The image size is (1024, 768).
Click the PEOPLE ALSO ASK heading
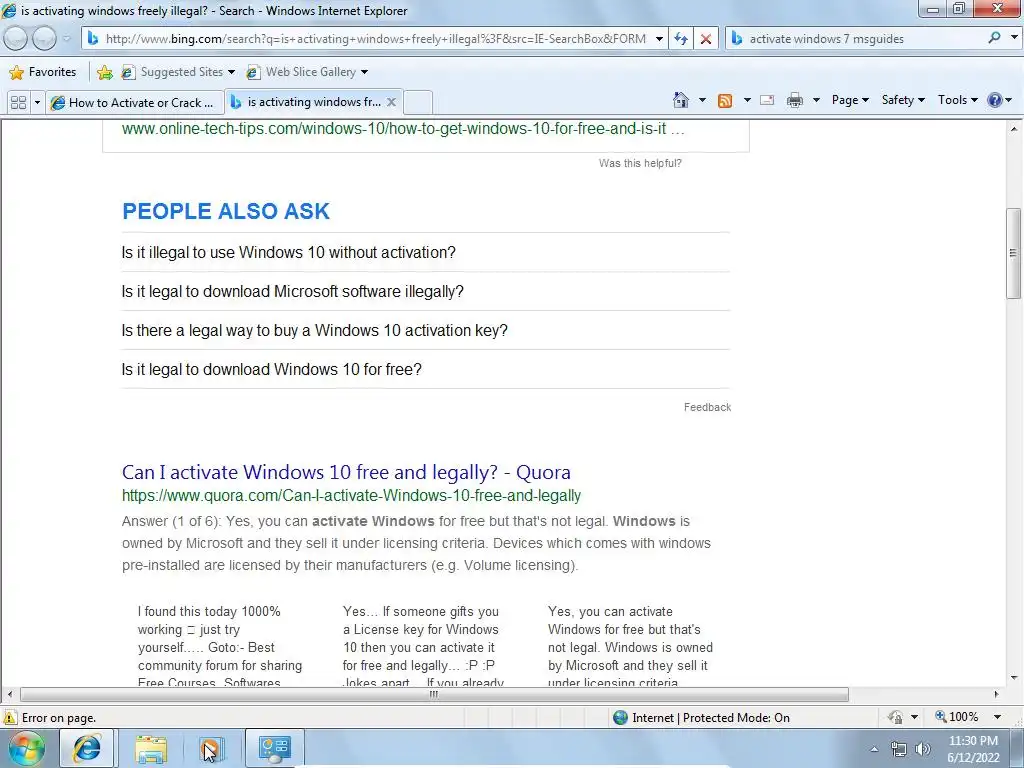pyautogui.click(x=226, y=211)
